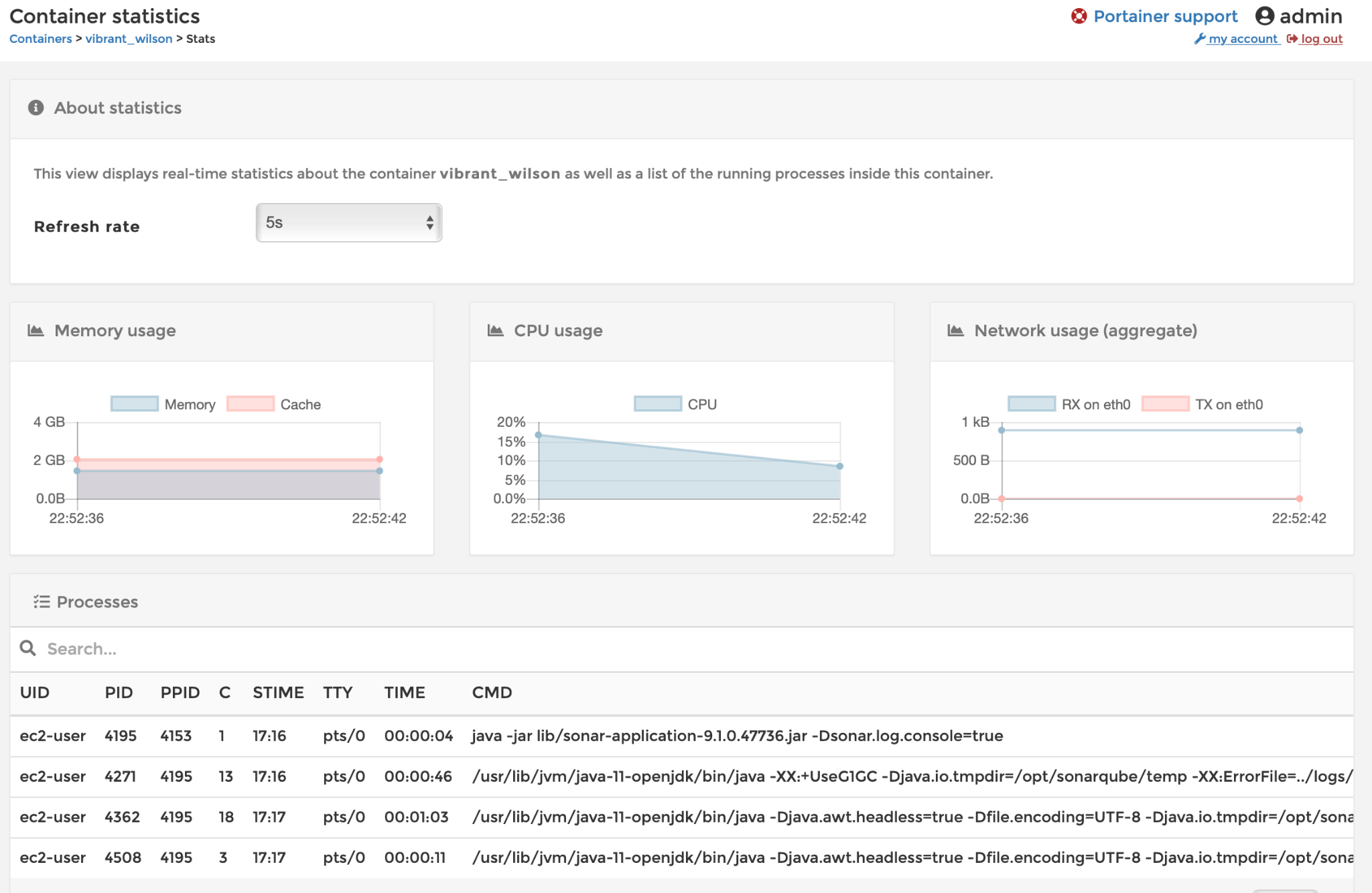Open the Refresh rate dropdown

coord(348,222)
